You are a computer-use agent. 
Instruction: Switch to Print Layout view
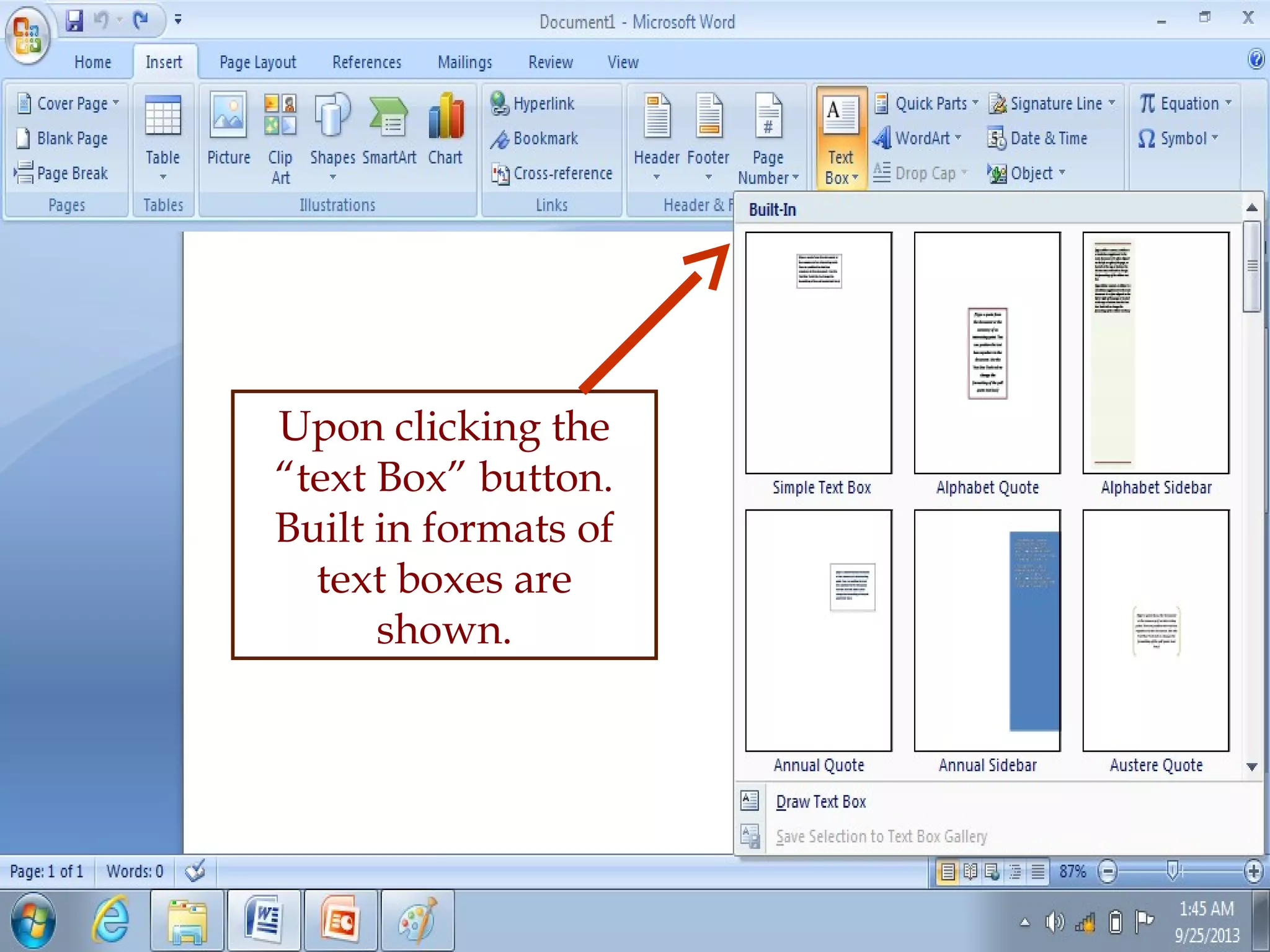[x=948, y=872]
